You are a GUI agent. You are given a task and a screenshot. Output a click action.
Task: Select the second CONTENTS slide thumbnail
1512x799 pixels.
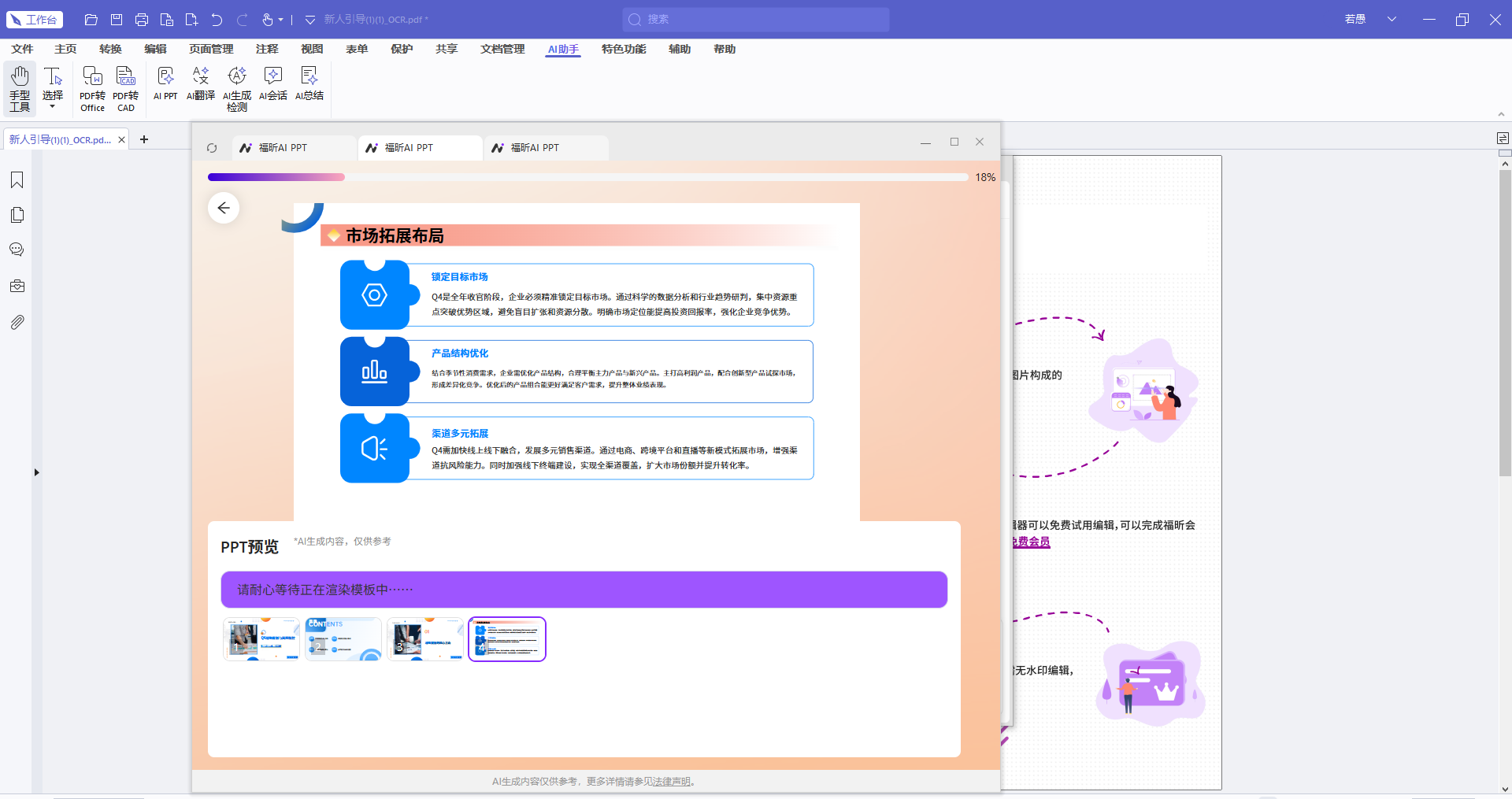(343, 639)
